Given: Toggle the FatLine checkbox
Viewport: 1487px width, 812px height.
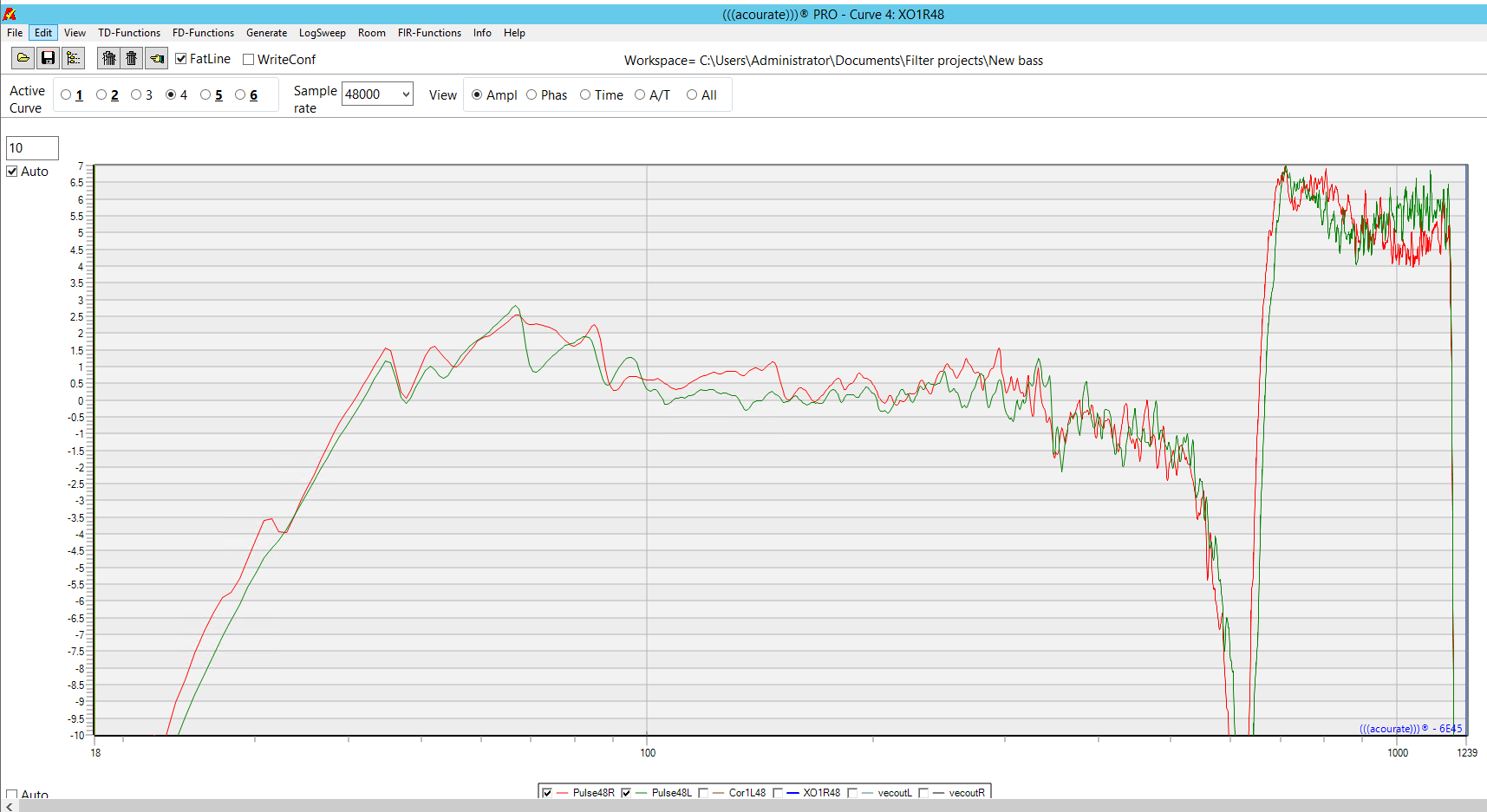Looking at the screenshot, I should coord(181,59).
